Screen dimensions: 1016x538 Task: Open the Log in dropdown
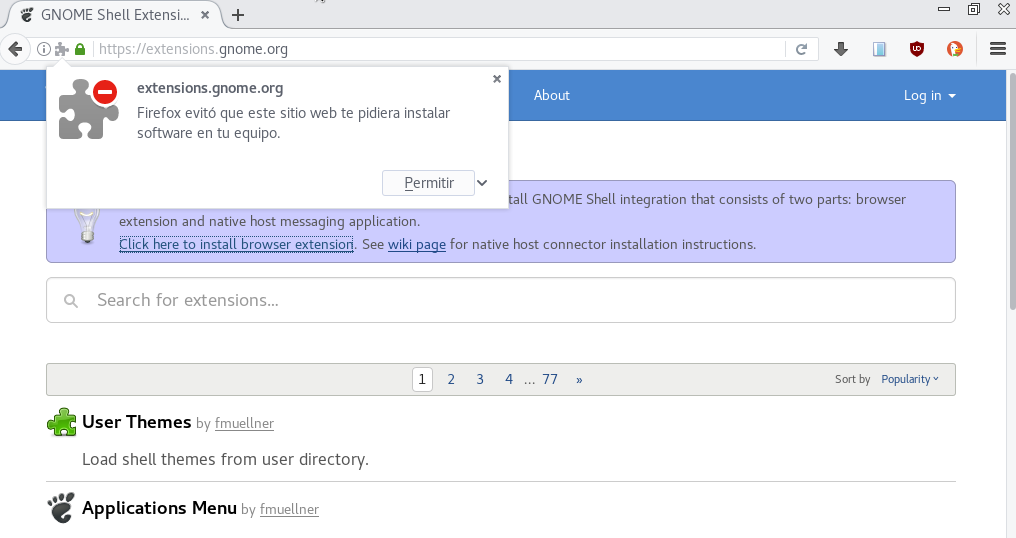[930, 96]
